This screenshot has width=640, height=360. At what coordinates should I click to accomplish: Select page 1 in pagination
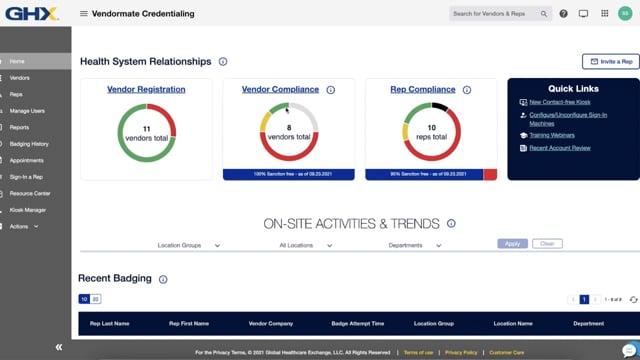(x=584, y=300)
